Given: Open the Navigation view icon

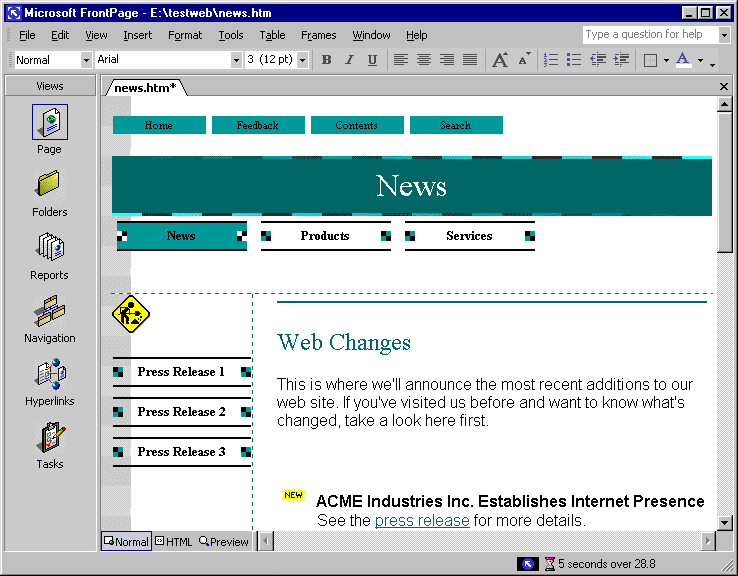Looking at the screenshot, I should tap(50, 311).
